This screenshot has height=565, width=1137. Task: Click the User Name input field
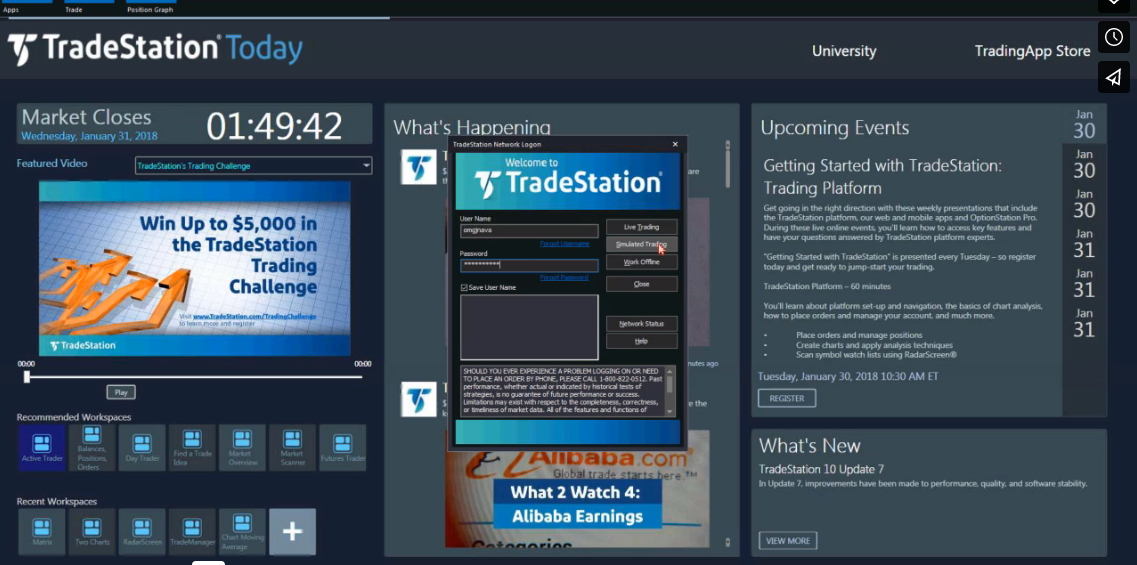click(529, 231)
